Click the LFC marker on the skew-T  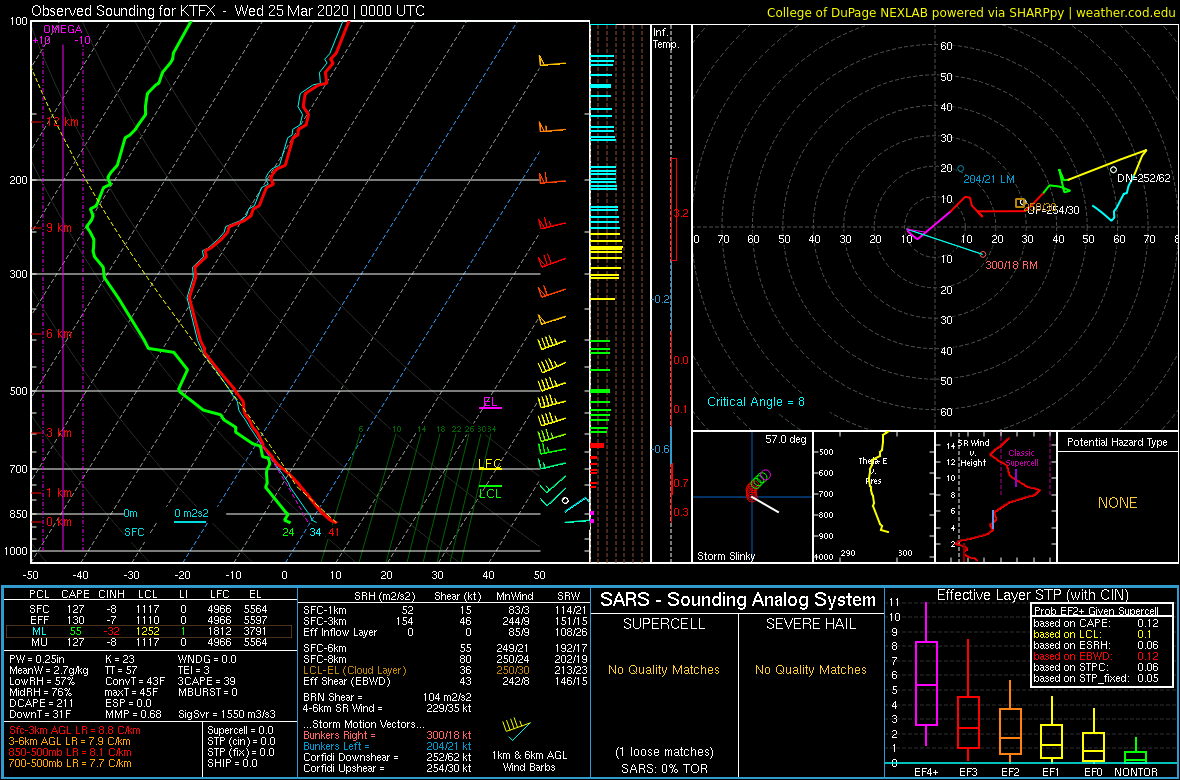[490, 464]
